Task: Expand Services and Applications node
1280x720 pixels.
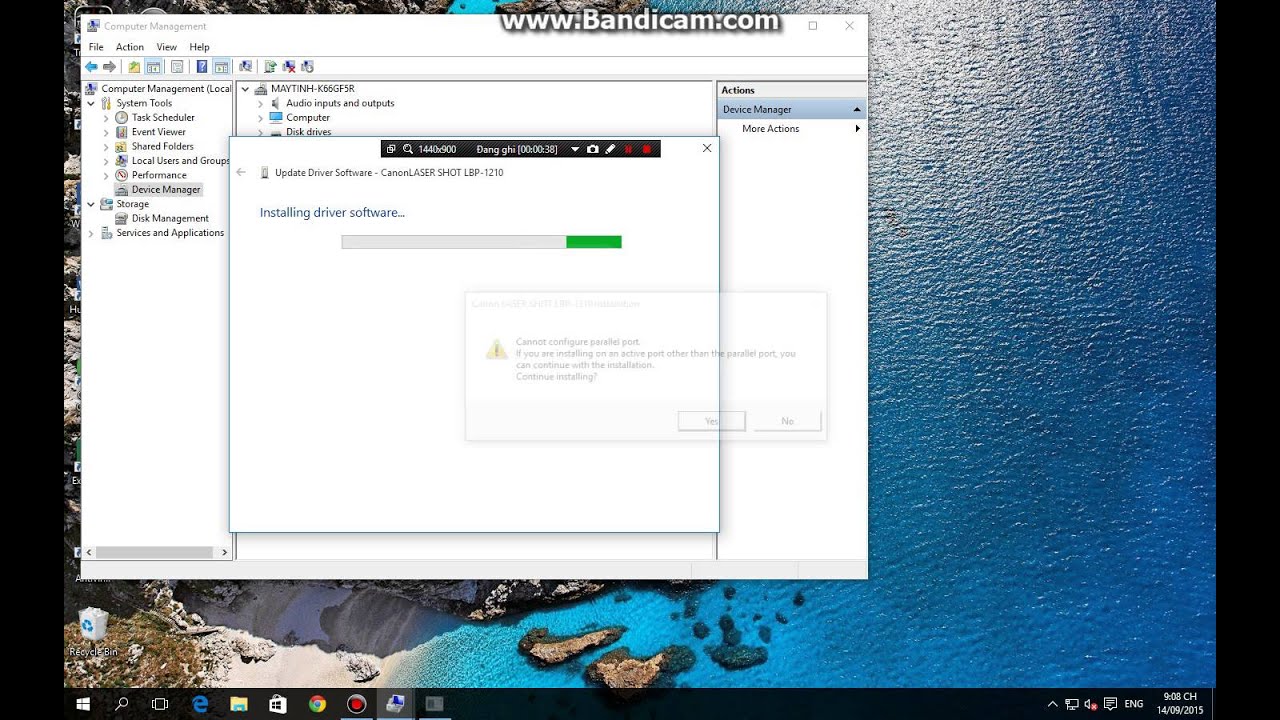Action: 92,233
